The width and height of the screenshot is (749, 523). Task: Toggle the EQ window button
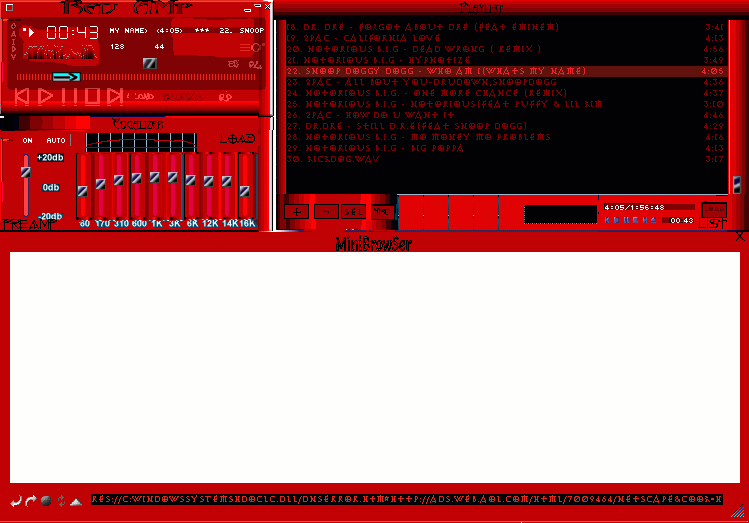[x=234, y=64]
